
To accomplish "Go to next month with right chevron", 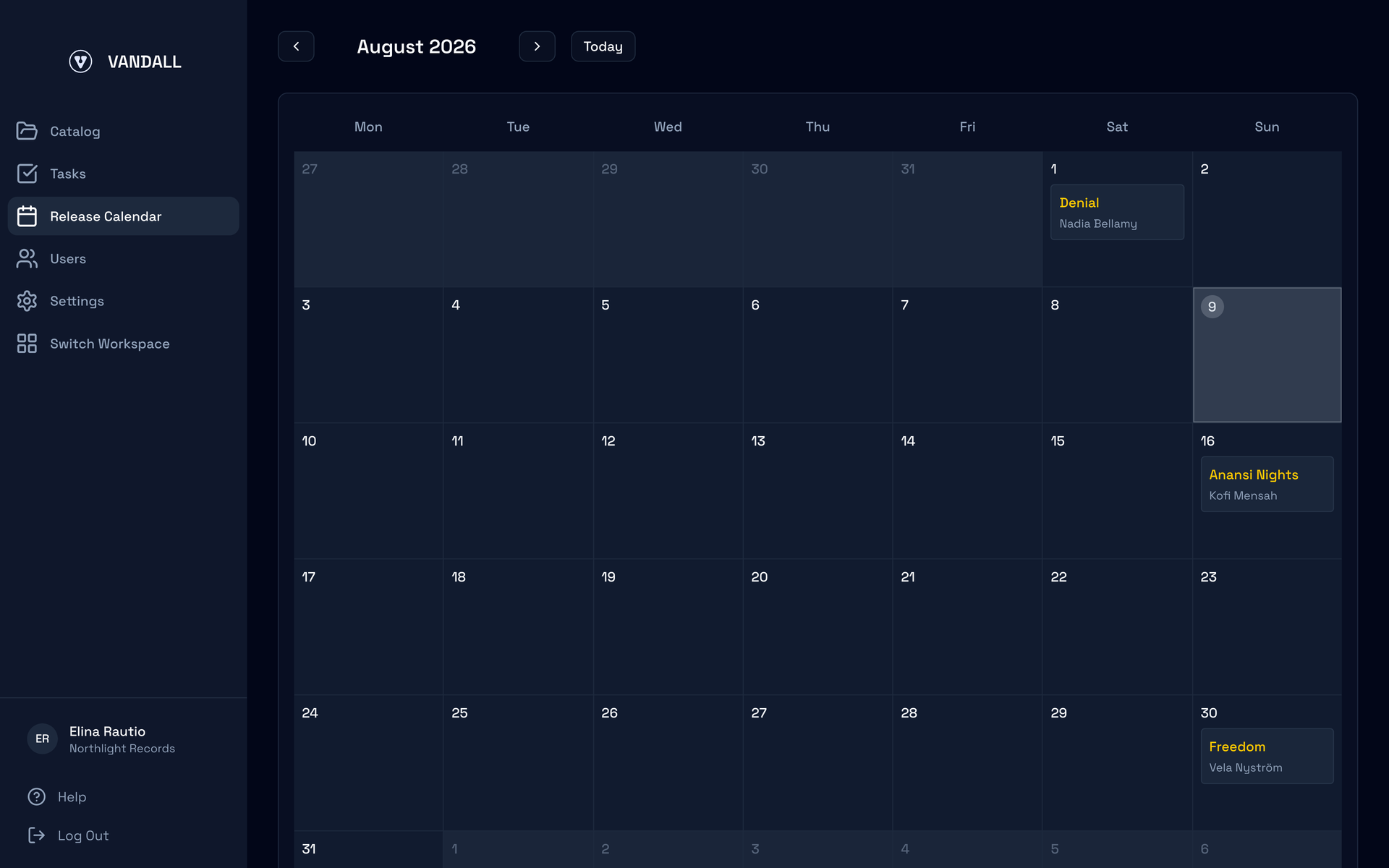I will tap(537, 46).
